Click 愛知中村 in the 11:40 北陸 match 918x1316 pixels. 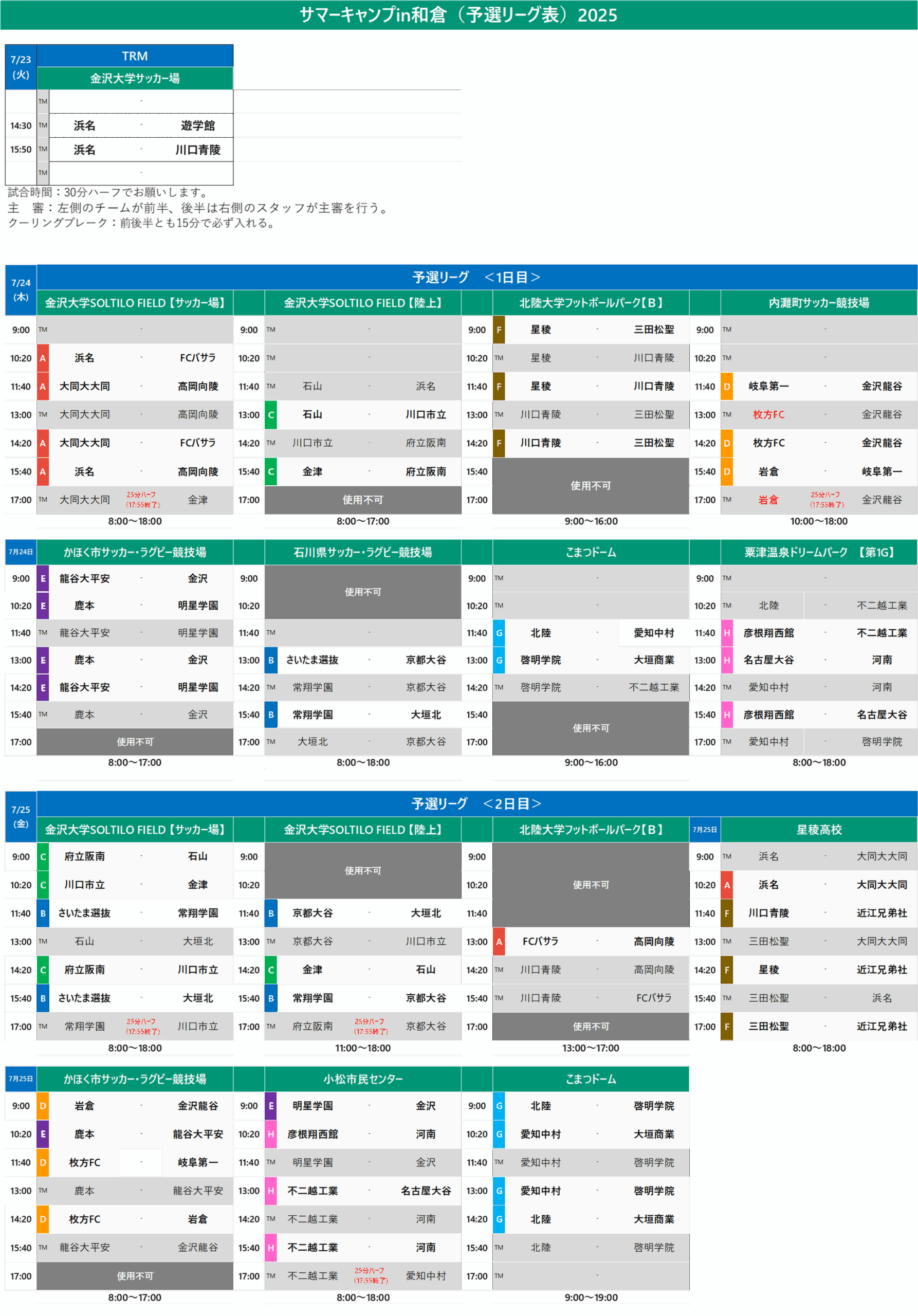[x=654, y=633]
